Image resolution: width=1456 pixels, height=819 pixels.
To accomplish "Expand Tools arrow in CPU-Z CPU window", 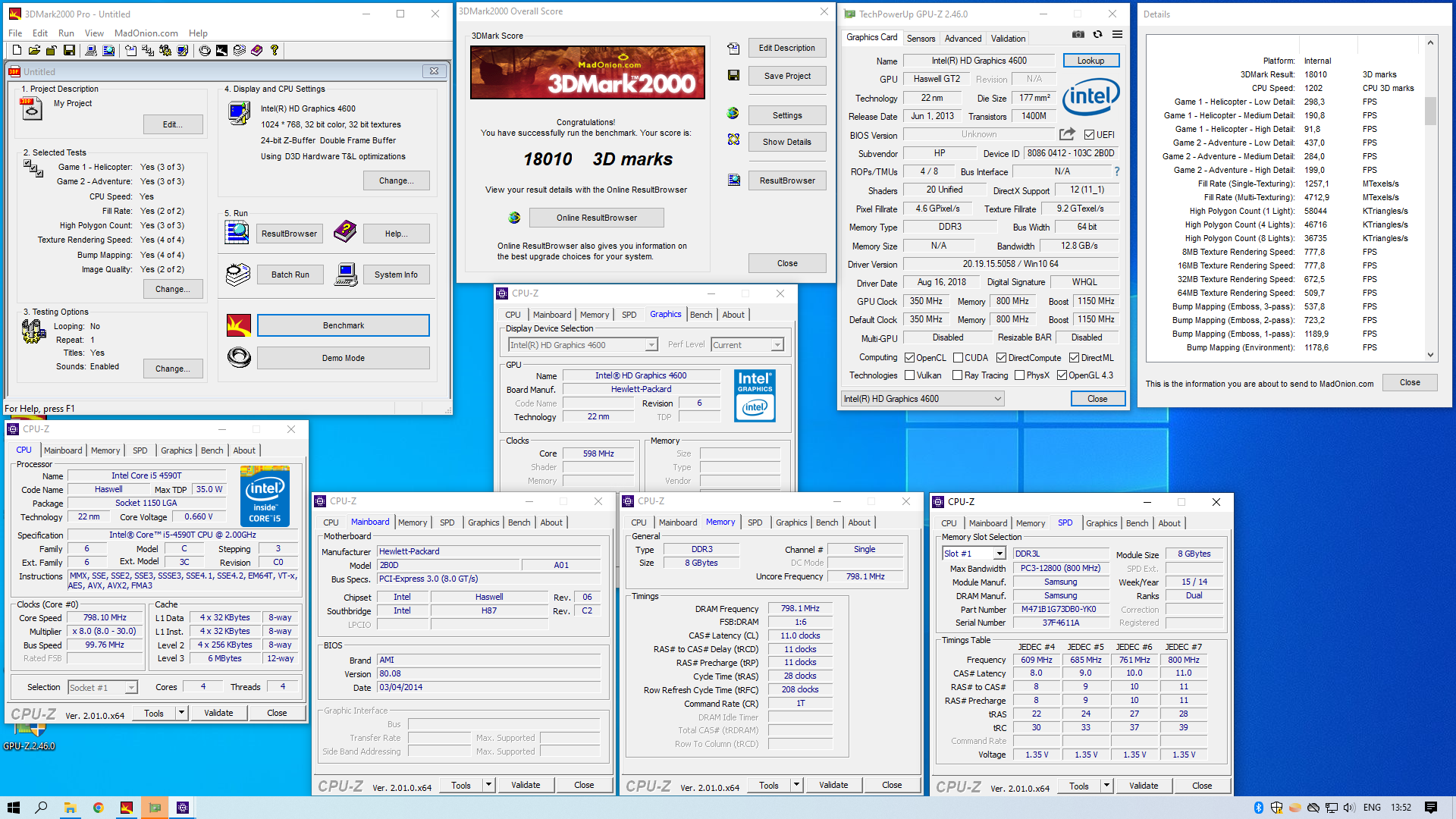I will (x=181, y=713).
